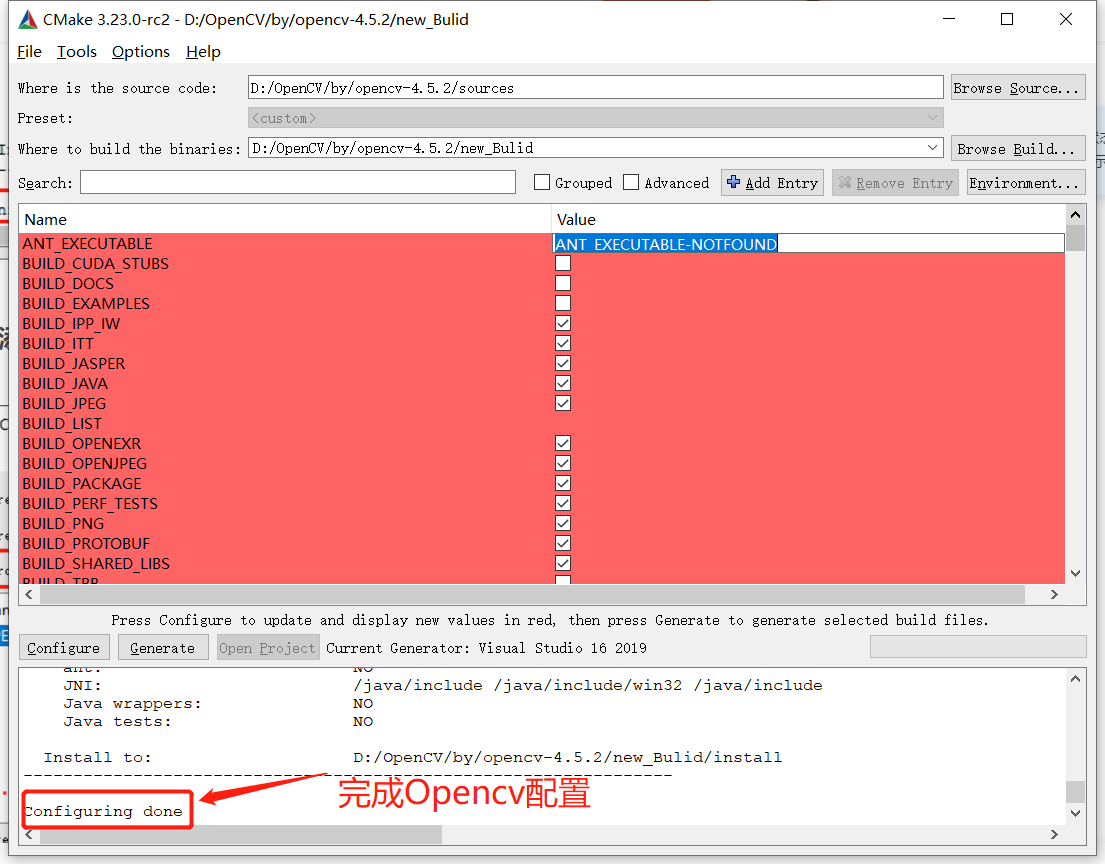
Task: Click the configure progress bar
Action: point(978,647)
